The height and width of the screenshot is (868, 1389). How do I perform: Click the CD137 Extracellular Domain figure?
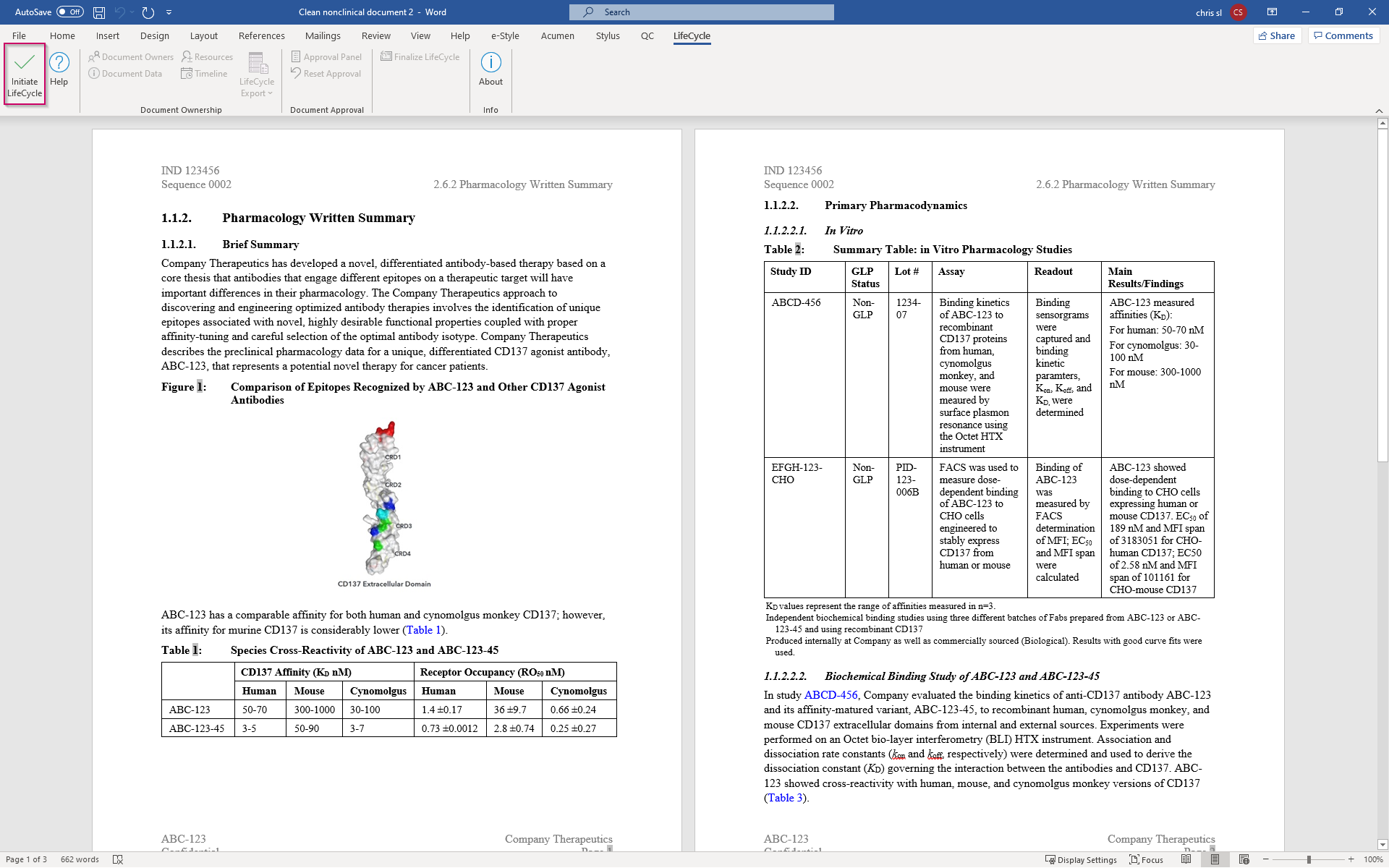[x=383, y=503]
